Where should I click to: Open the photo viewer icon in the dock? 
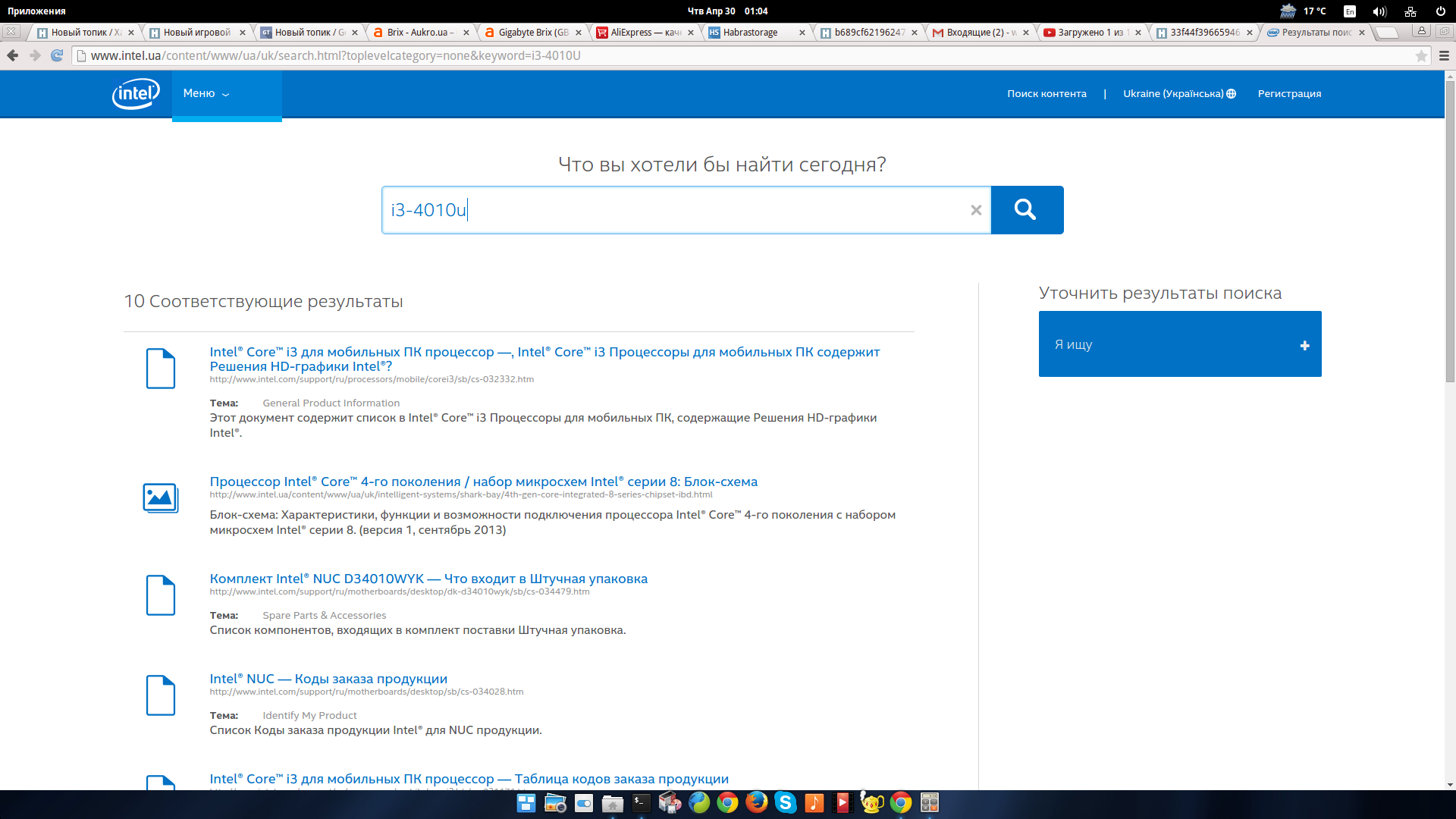pyautogui.click(x=555, y=803)
